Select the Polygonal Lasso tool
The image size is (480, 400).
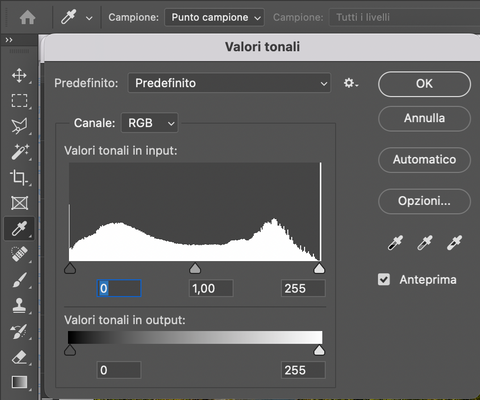pos(19,126)
